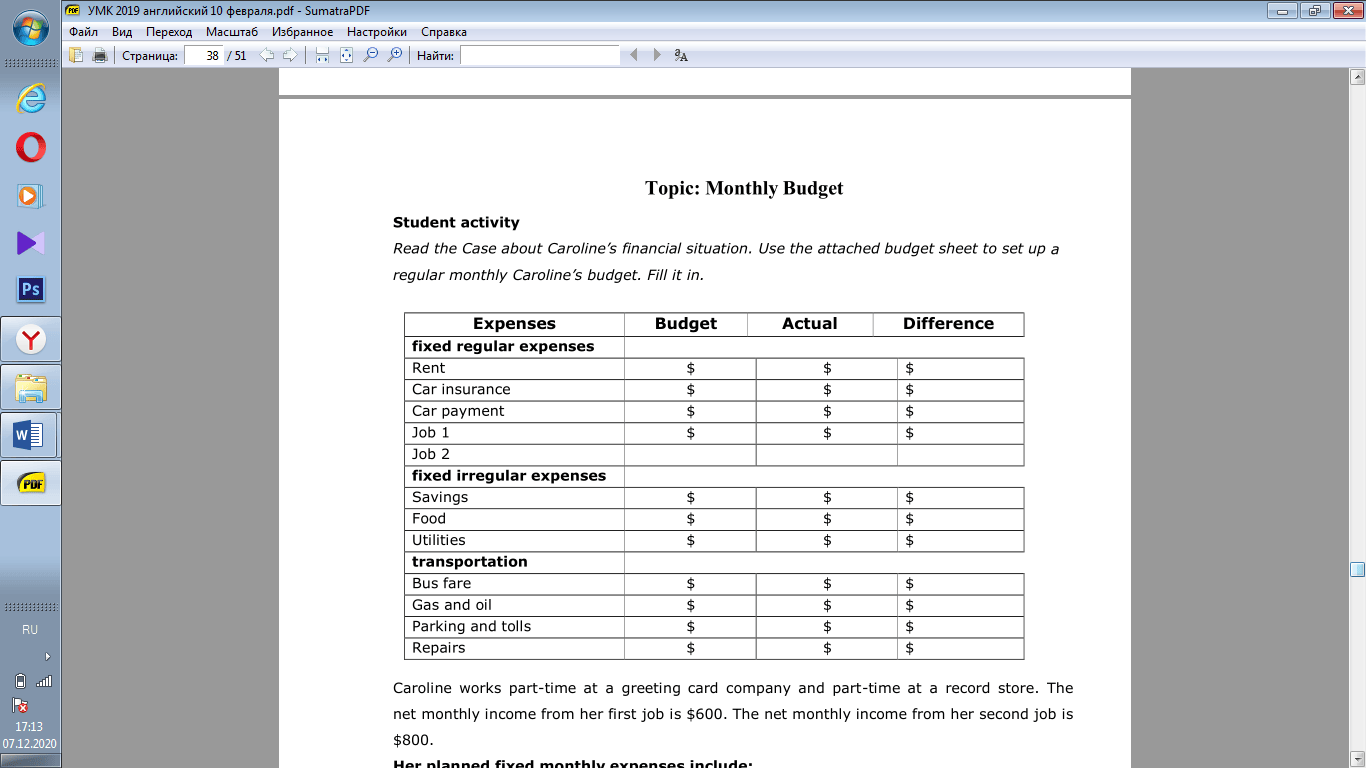The image size is (1366, 768).
Task: Open Windows Explorer from taskbar
Action: click(x=30, y=387)
